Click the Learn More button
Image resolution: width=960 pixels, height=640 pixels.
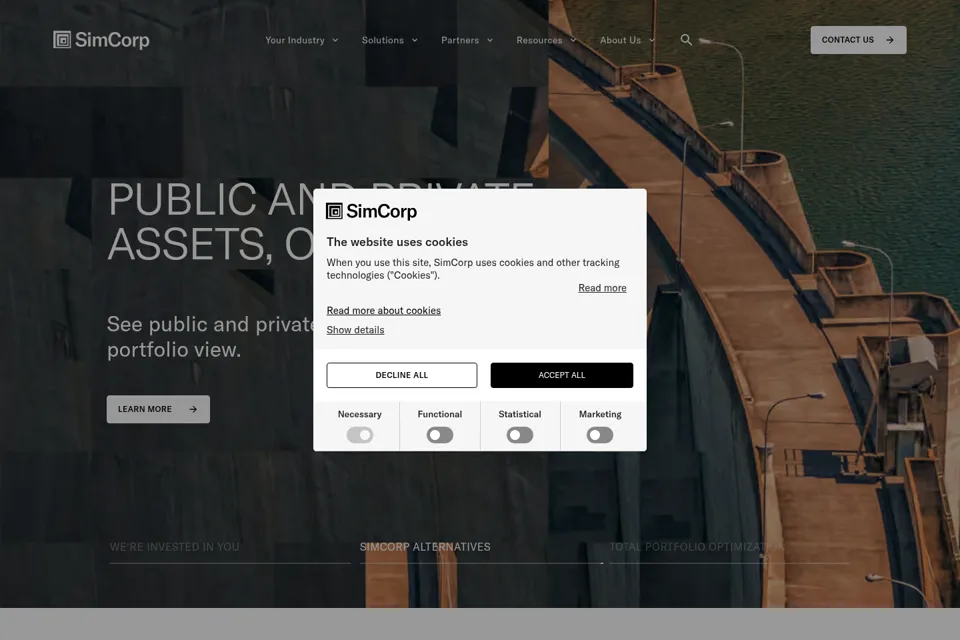coord(158,409)
